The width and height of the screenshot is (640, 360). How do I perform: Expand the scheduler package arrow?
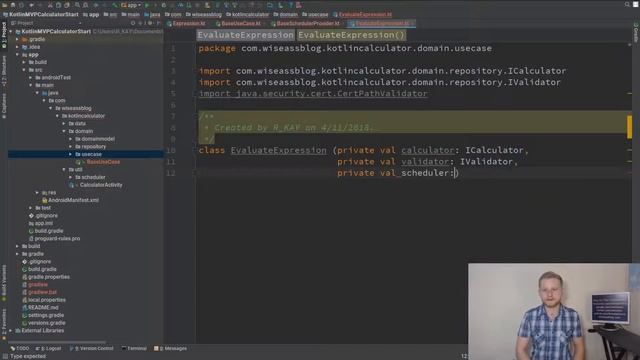pos(71,177)
